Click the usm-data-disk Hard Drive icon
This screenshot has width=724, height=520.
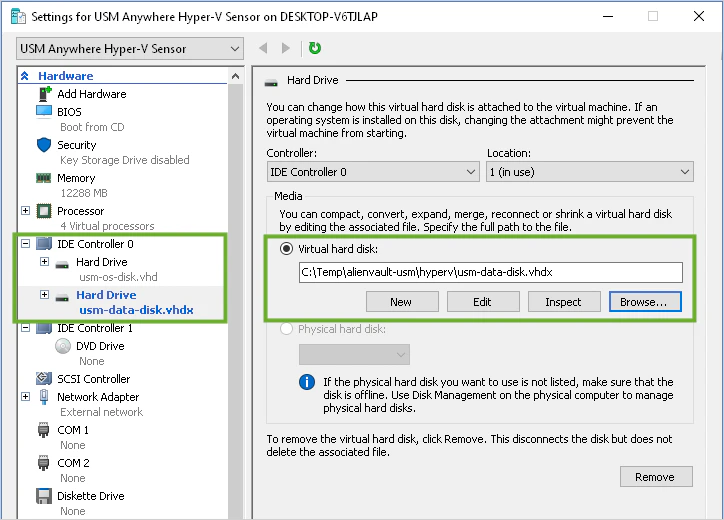pos(62,298)
